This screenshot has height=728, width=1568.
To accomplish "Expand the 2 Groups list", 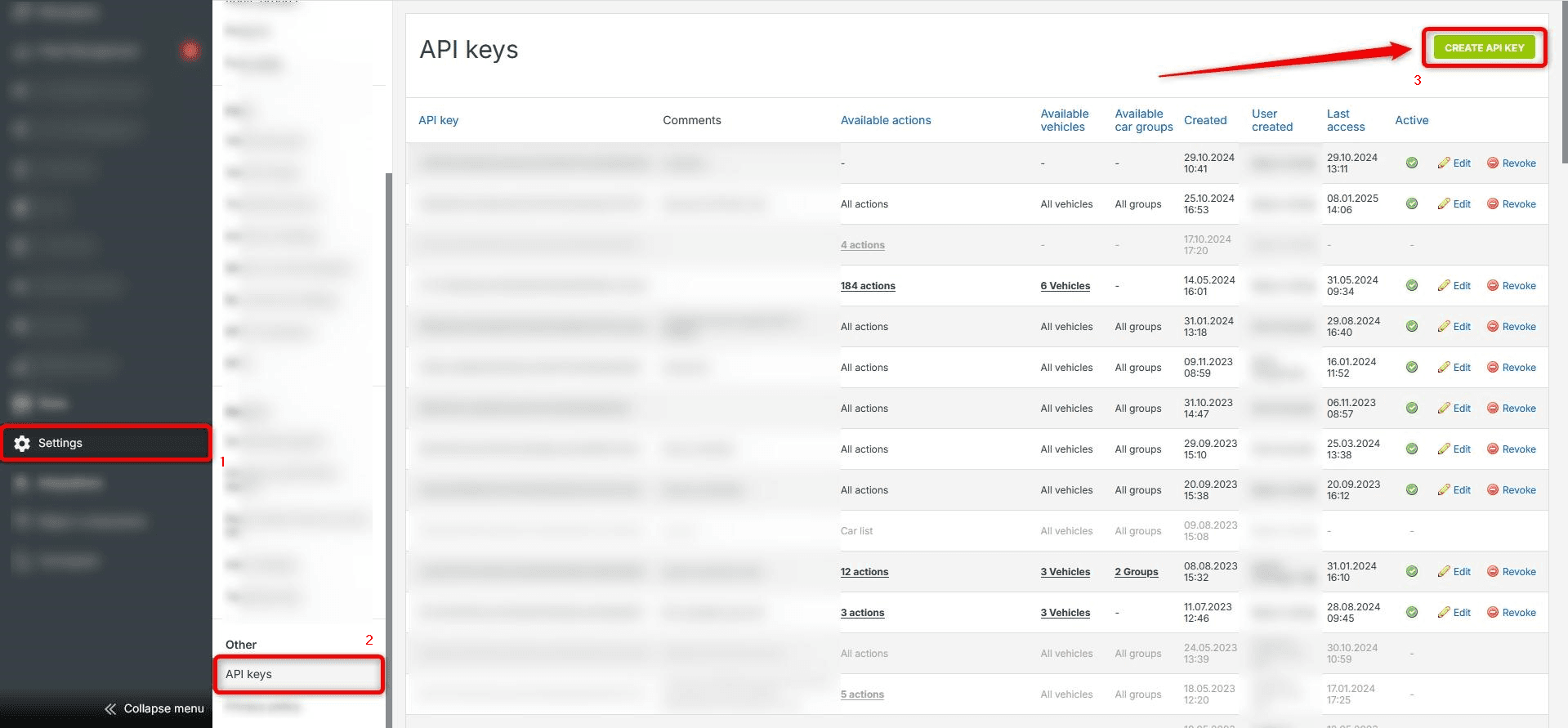I will pyautogui.click(x=1136, y=571).
